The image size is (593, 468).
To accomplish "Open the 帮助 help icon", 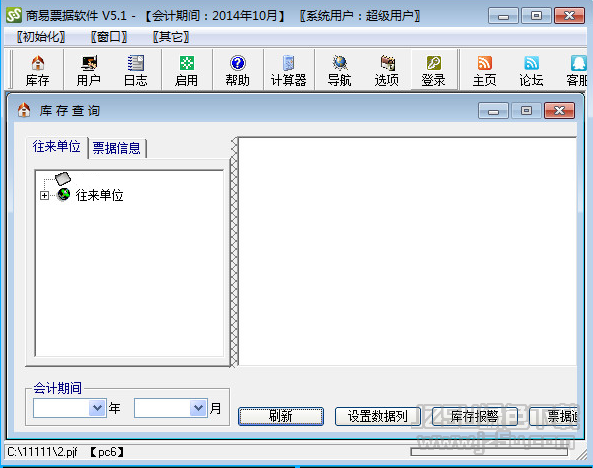I will coord(238,70).
